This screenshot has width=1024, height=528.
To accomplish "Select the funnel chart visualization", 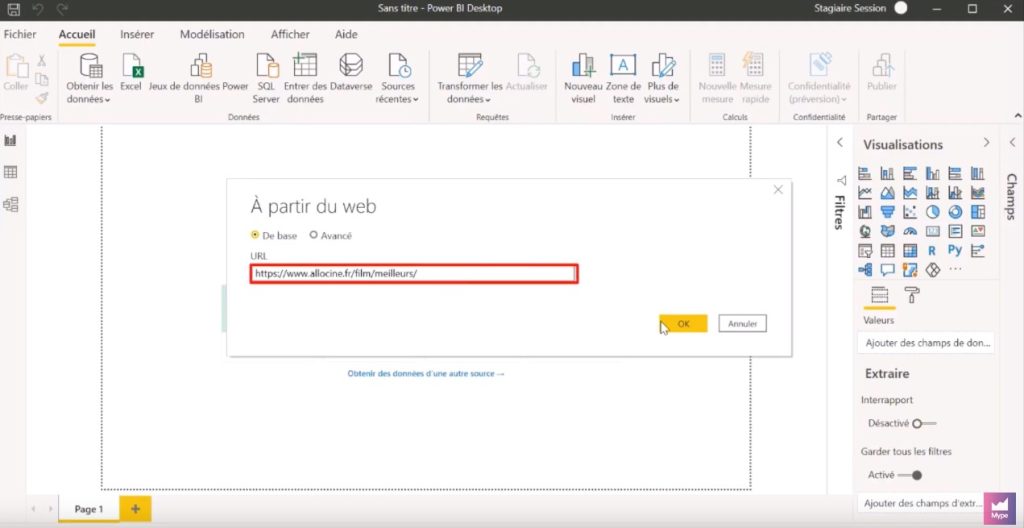I will click(888, 212).
